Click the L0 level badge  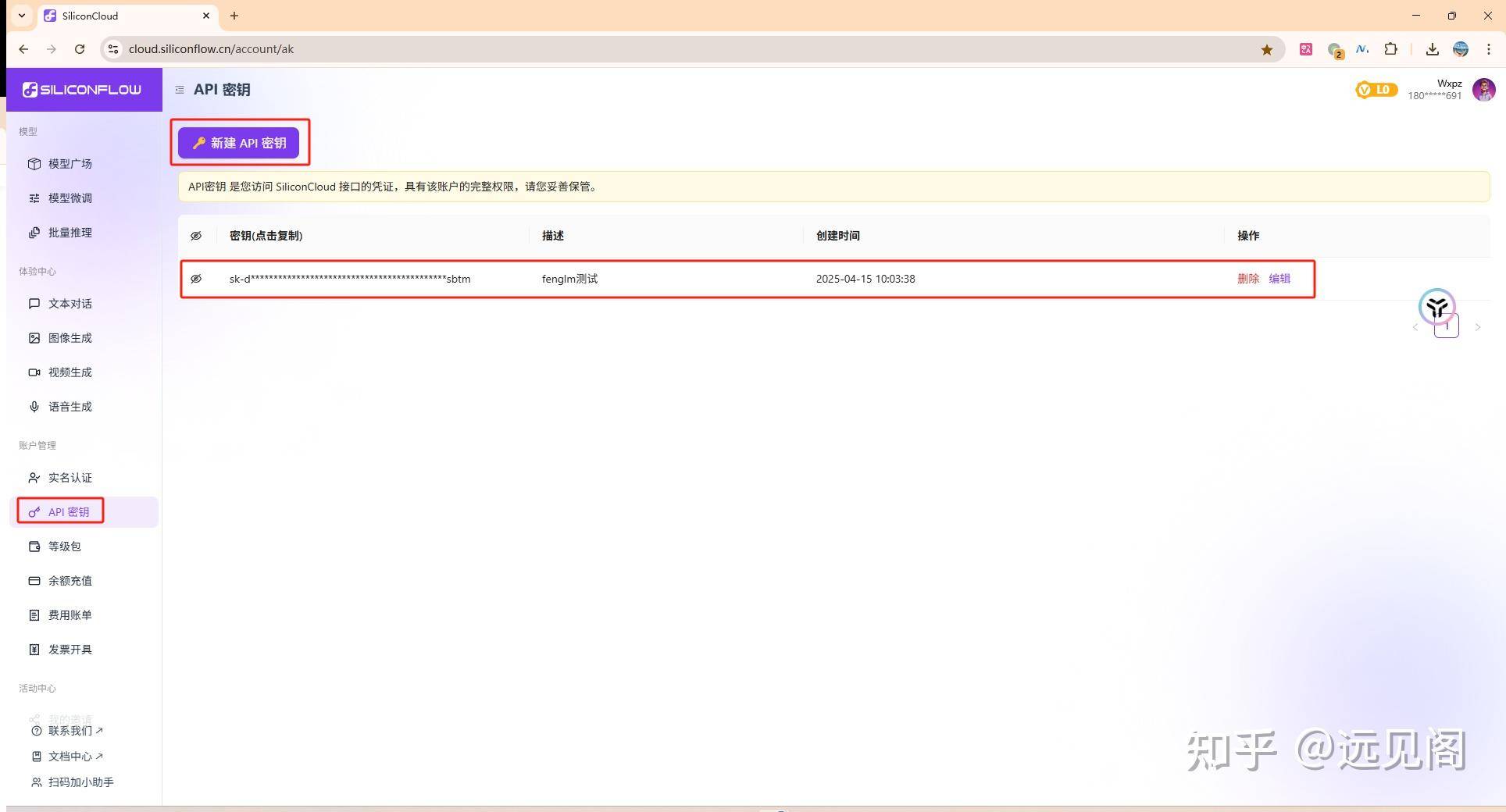1376,90
